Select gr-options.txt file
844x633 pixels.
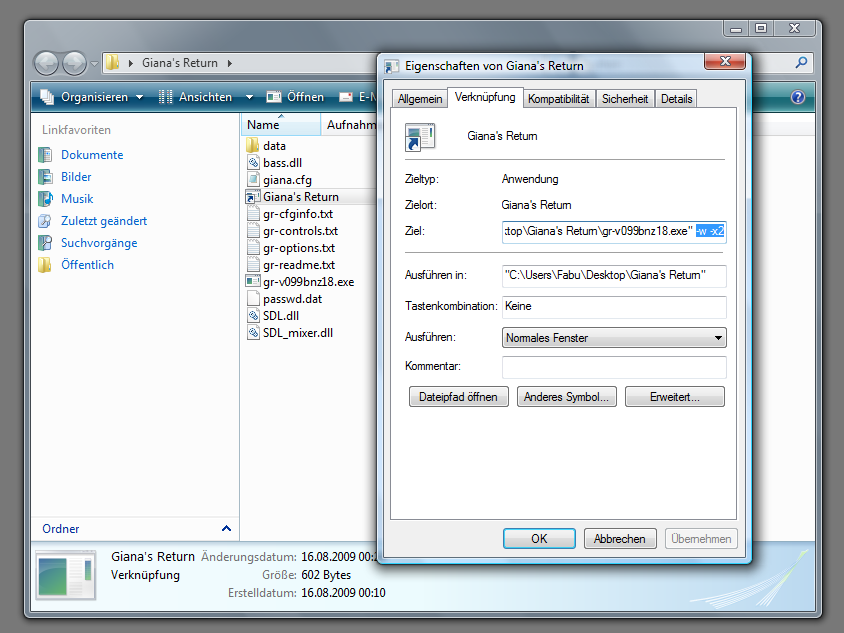299,248
